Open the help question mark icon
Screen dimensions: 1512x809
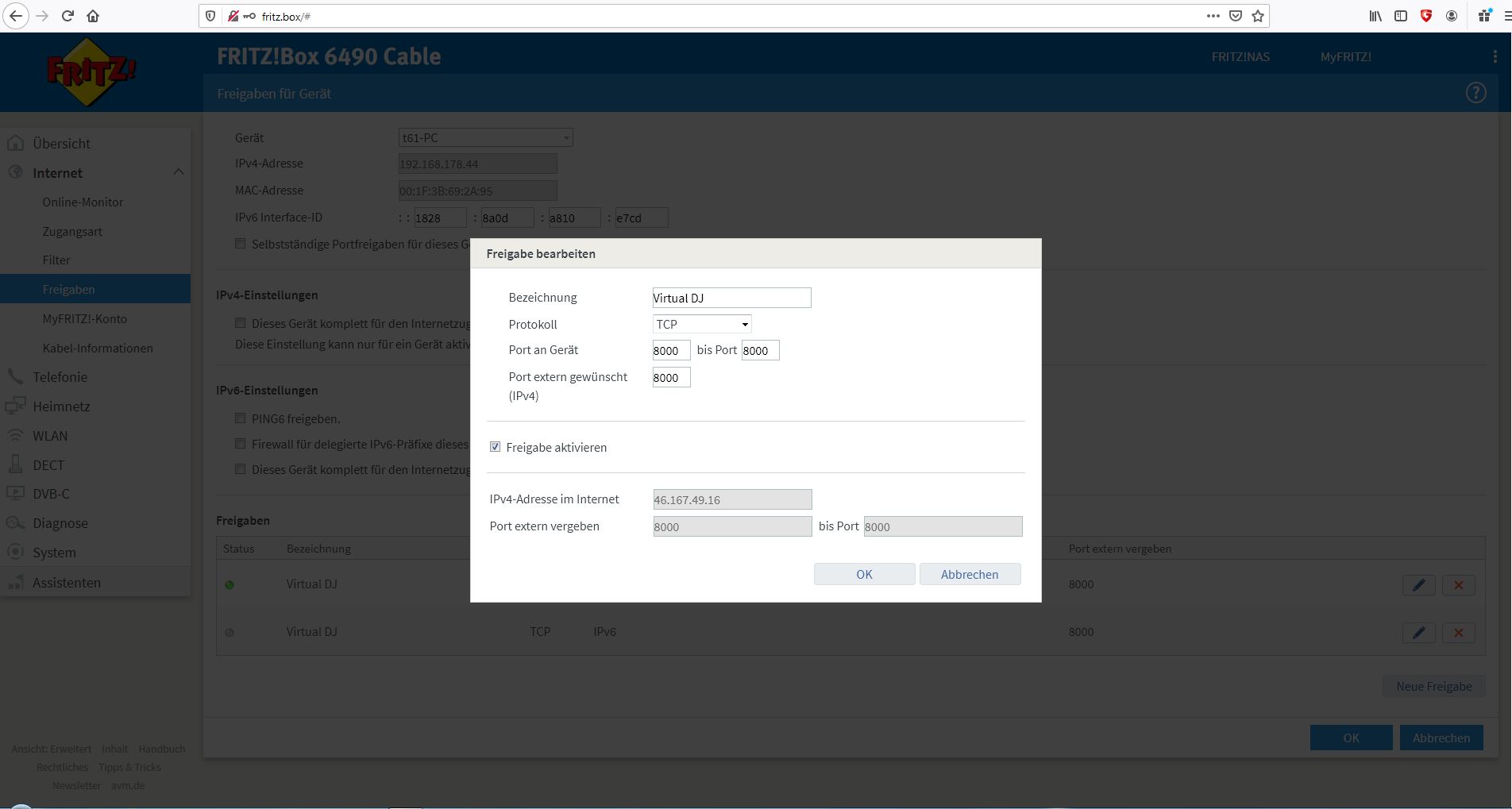point(1475,93)
